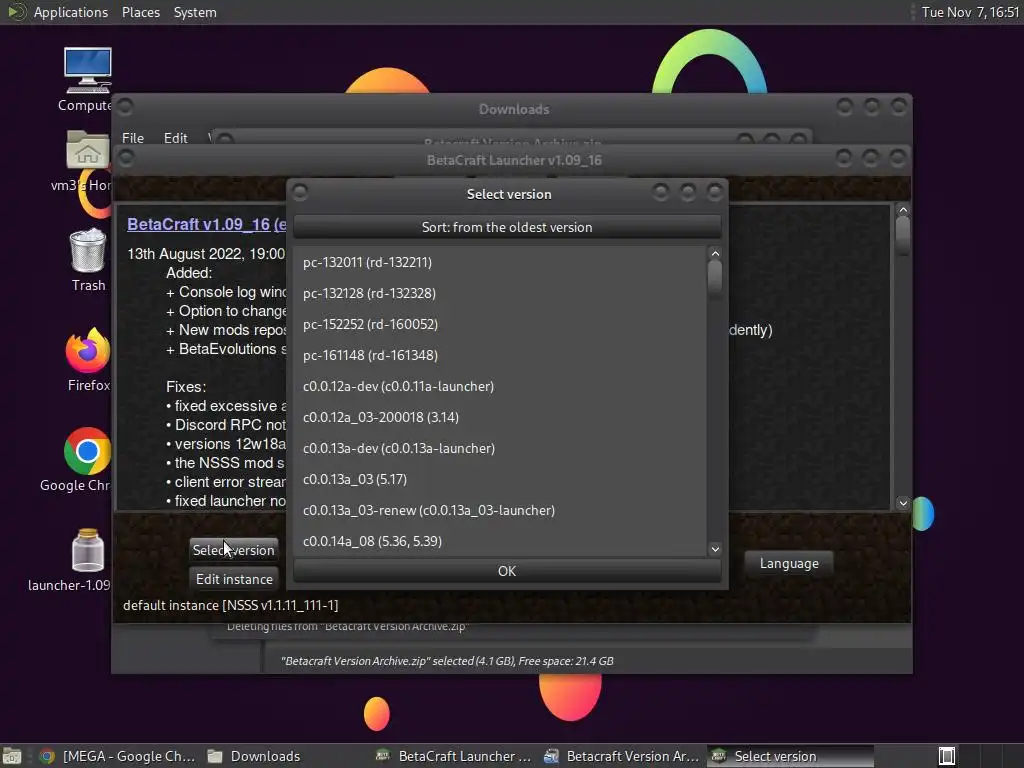Click the Language button
1024x768 pixels.
click(788, 563)
